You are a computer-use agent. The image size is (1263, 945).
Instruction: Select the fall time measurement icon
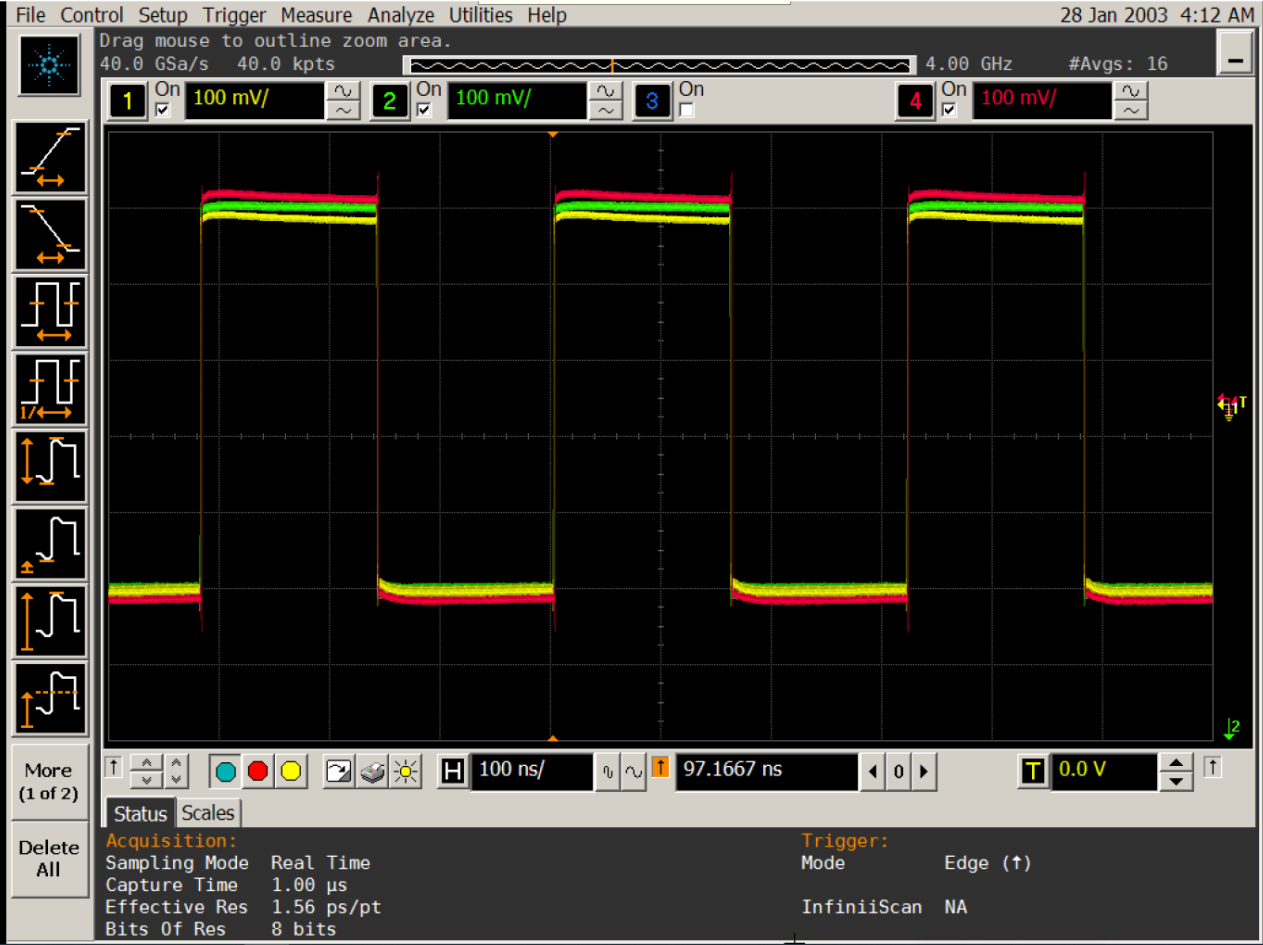pos(50,234)
